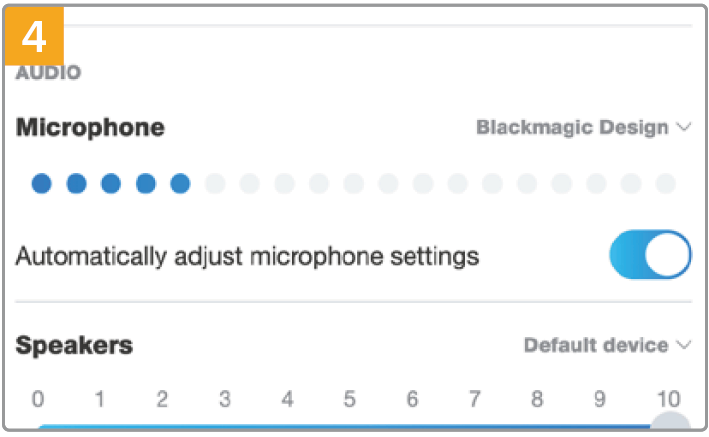Screen dimensions: 709x437
Task: Click the first gray microphone level dot
Action: 215,184
